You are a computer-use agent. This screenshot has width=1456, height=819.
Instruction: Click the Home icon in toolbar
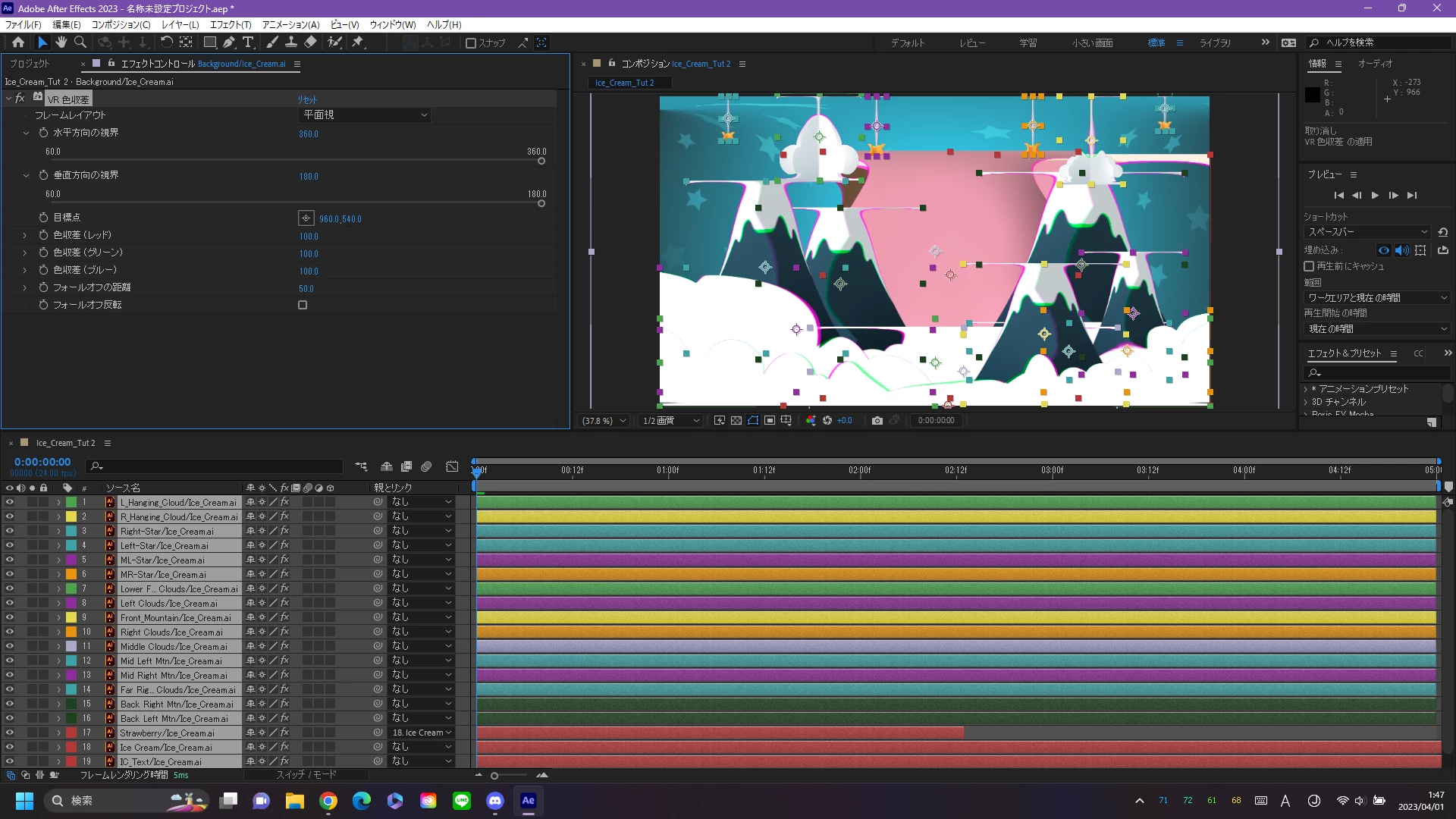18,42
